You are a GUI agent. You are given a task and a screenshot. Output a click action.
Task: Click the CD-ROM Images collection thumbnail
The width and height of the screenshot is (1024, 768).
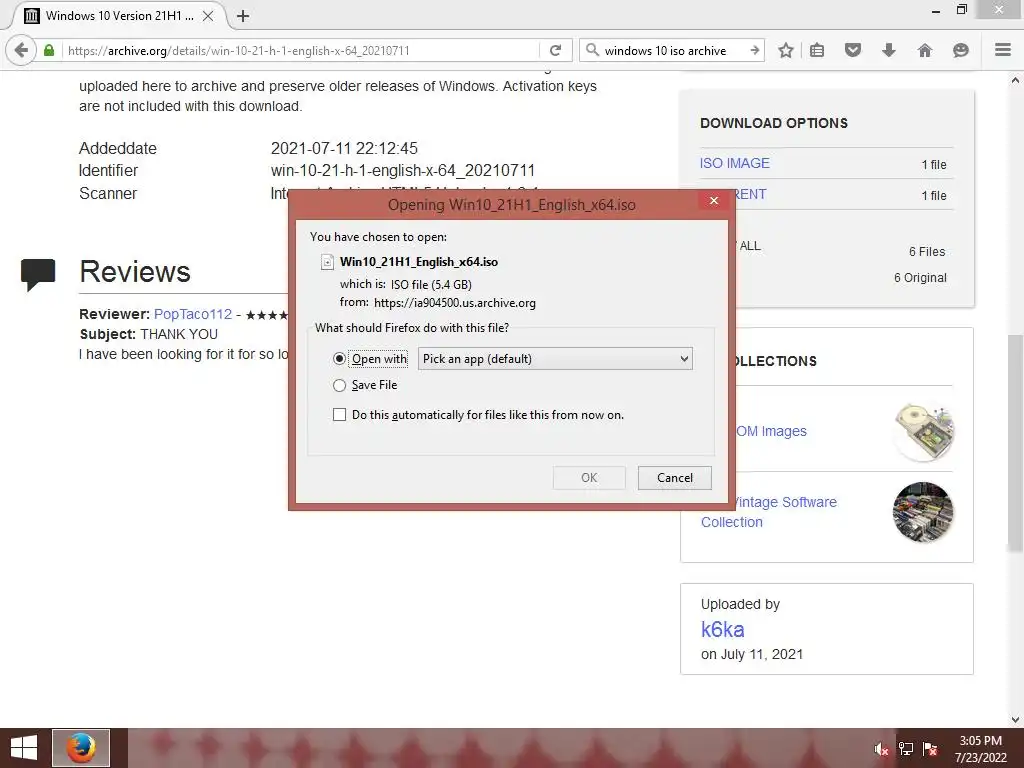923,432
